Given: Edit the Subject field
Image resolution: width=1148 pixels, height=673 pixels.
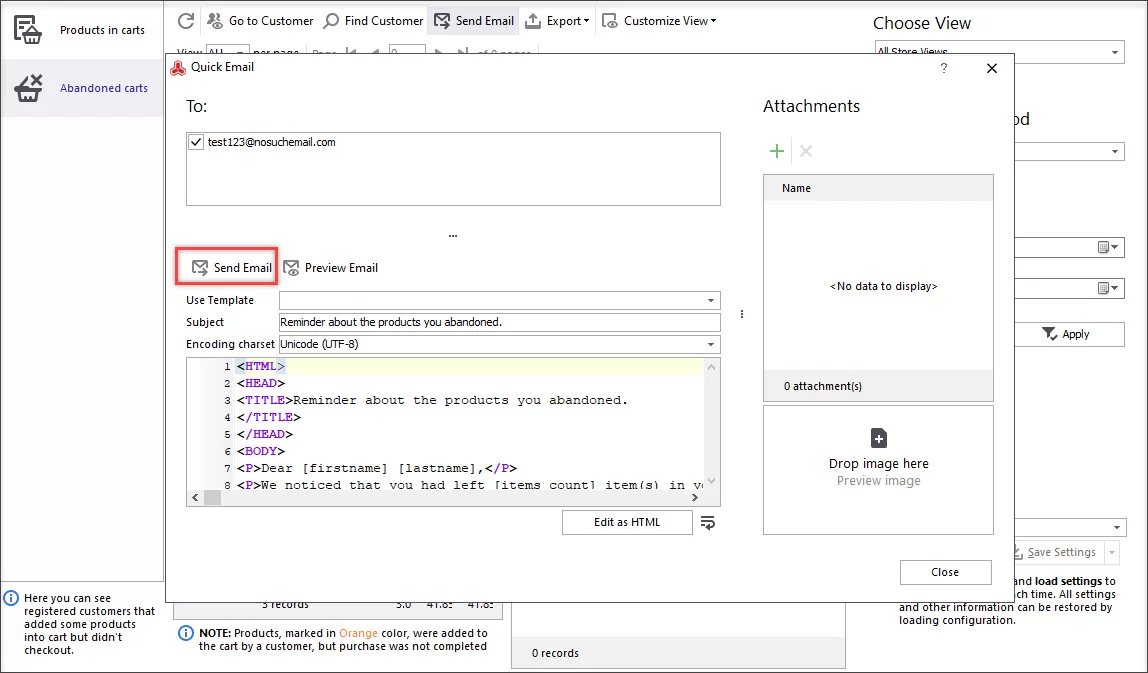Looking at the screenshot, I should tap(499, 322).
